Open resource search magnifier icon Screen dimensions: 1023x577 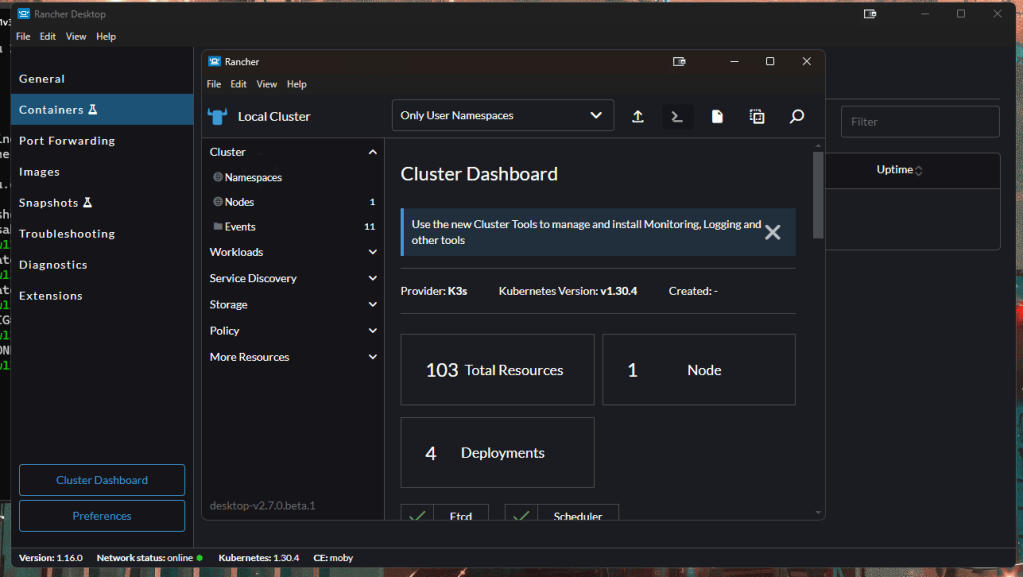click(797, 117)
